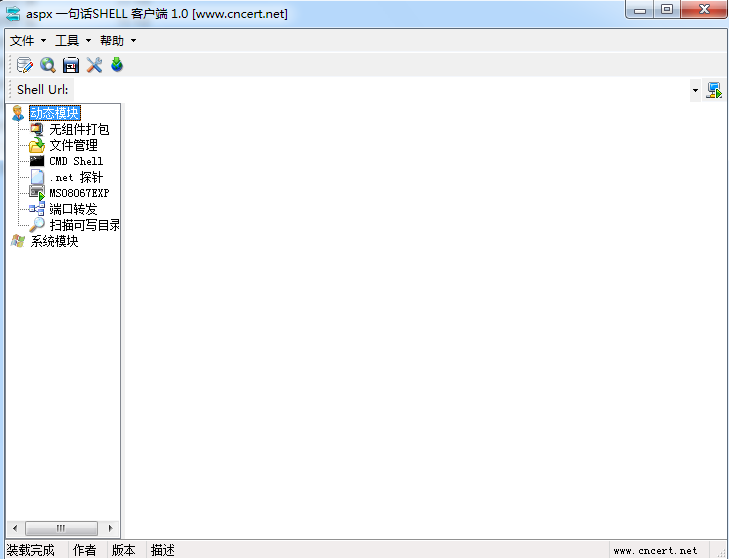The image size is (729, 559).
Task: Click the magnifier icon of 扫描可写目录
Action: (37, 225)
